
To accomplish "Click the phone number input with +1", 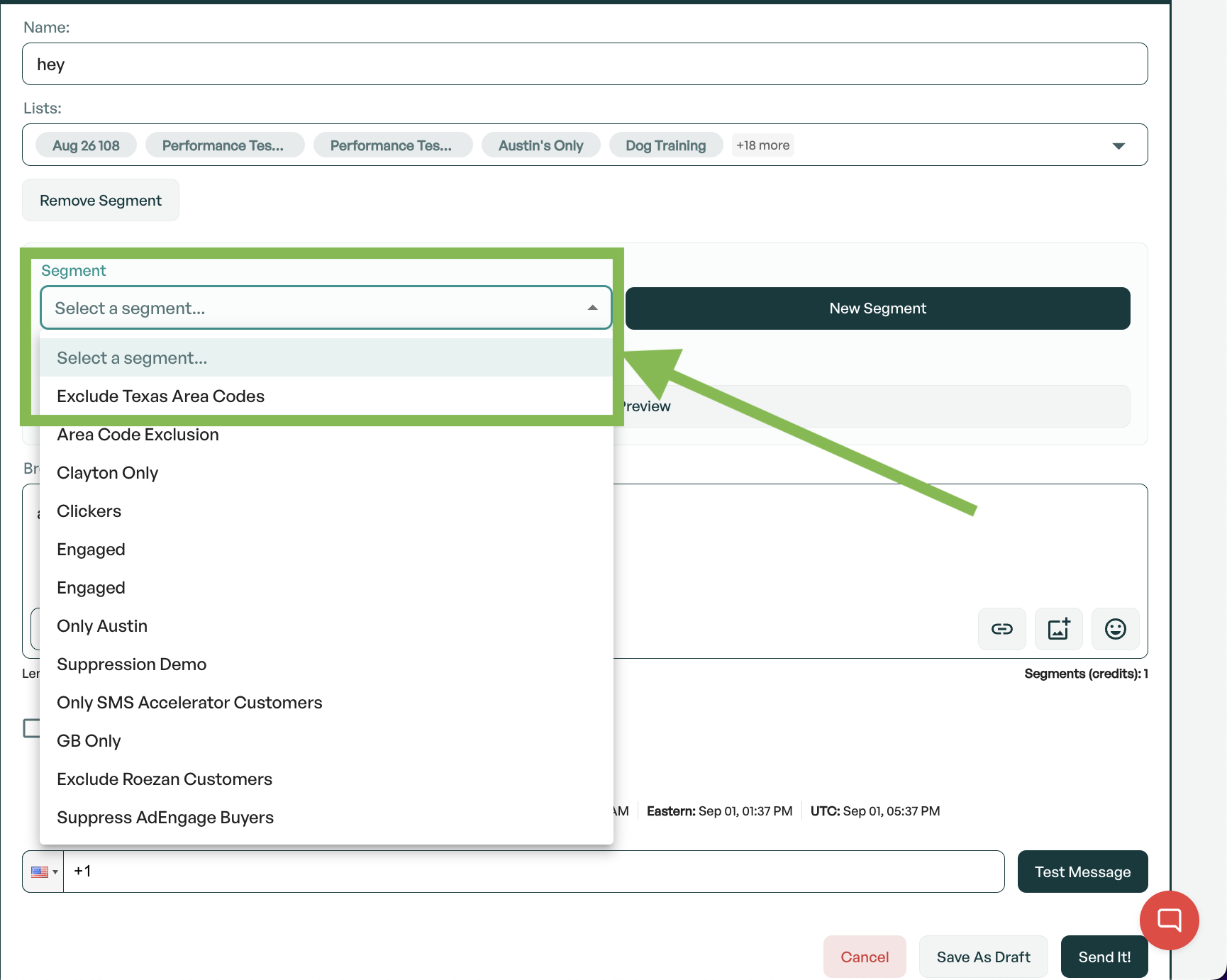I will pos(533,872).
